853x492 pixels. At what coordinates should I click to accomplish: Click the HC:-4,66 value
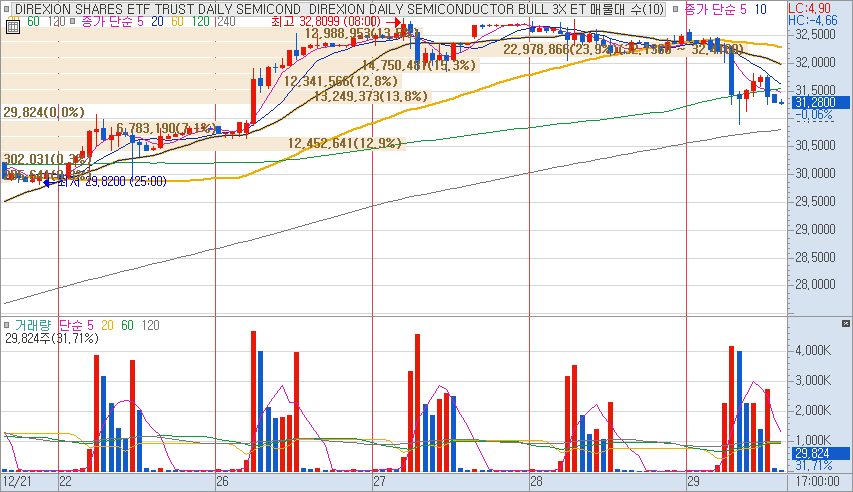[813, 20]
